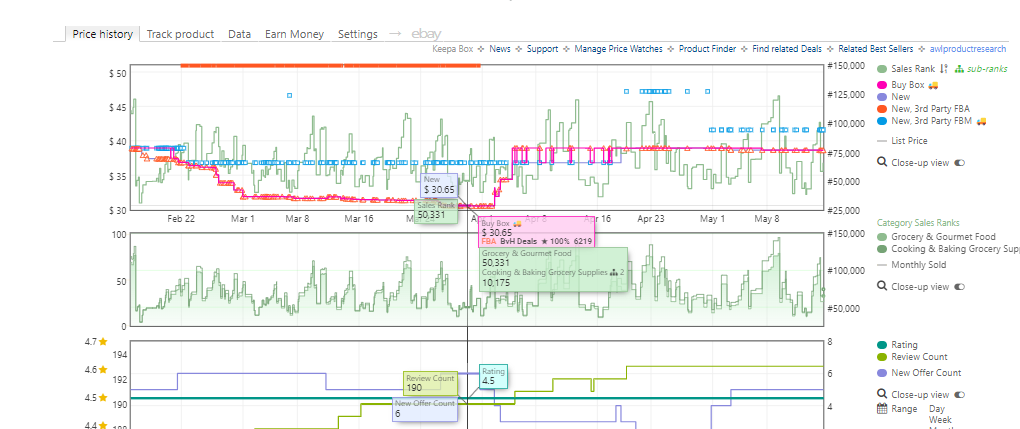Click the Sales Rank 50,331 tooltip
The width and height of the screenshot is (1020, 429).
tap(437, 212)
